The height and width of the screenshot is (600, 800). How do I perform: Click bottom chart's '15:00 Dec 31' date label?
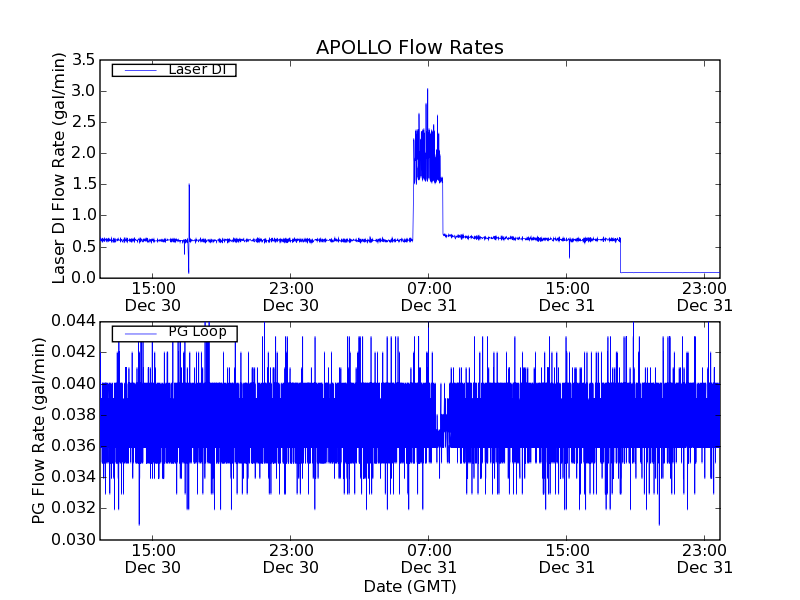click(x=567, y=559)
